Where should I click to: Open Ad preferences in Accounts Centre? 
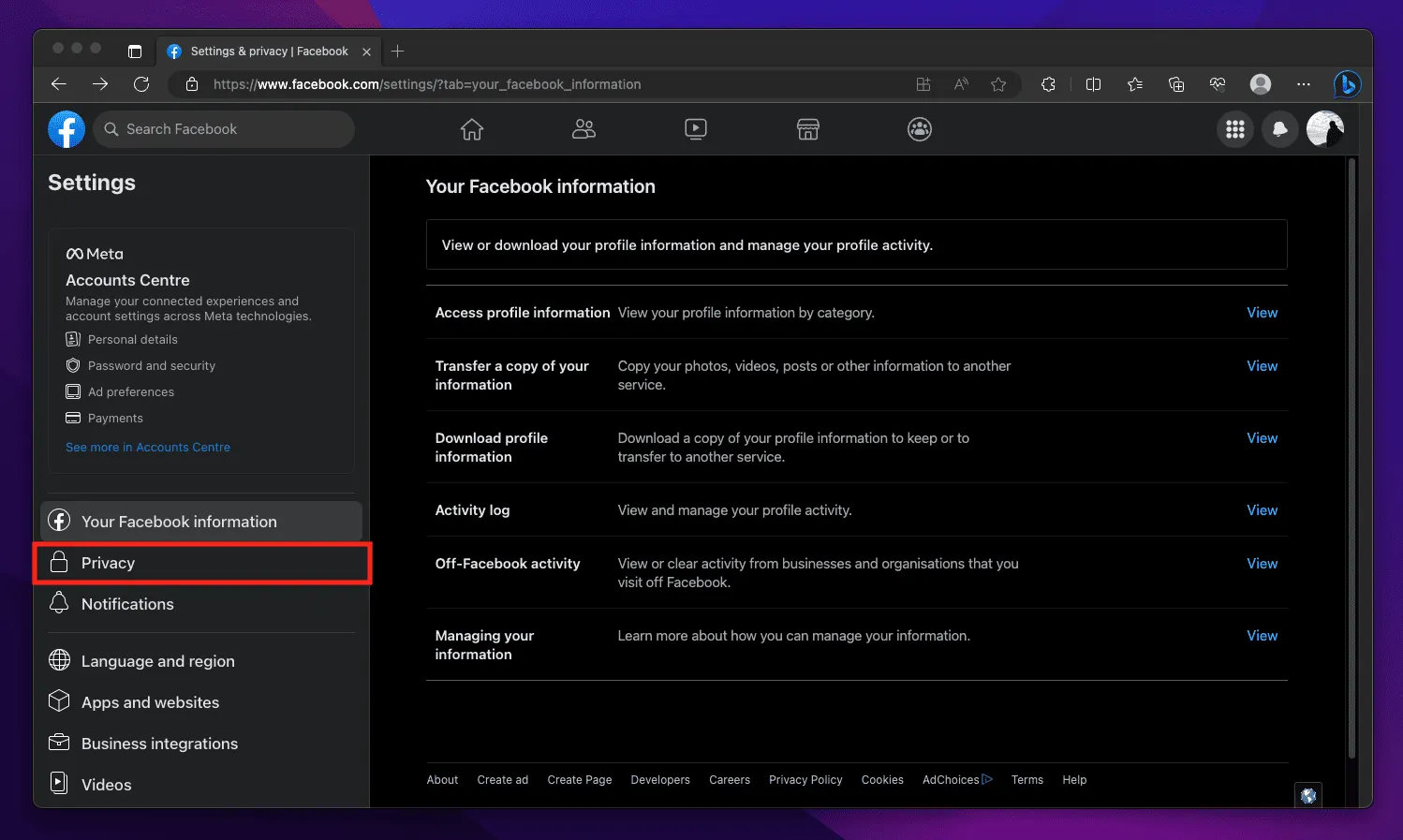pyautogui.click(x=120, y=391)
